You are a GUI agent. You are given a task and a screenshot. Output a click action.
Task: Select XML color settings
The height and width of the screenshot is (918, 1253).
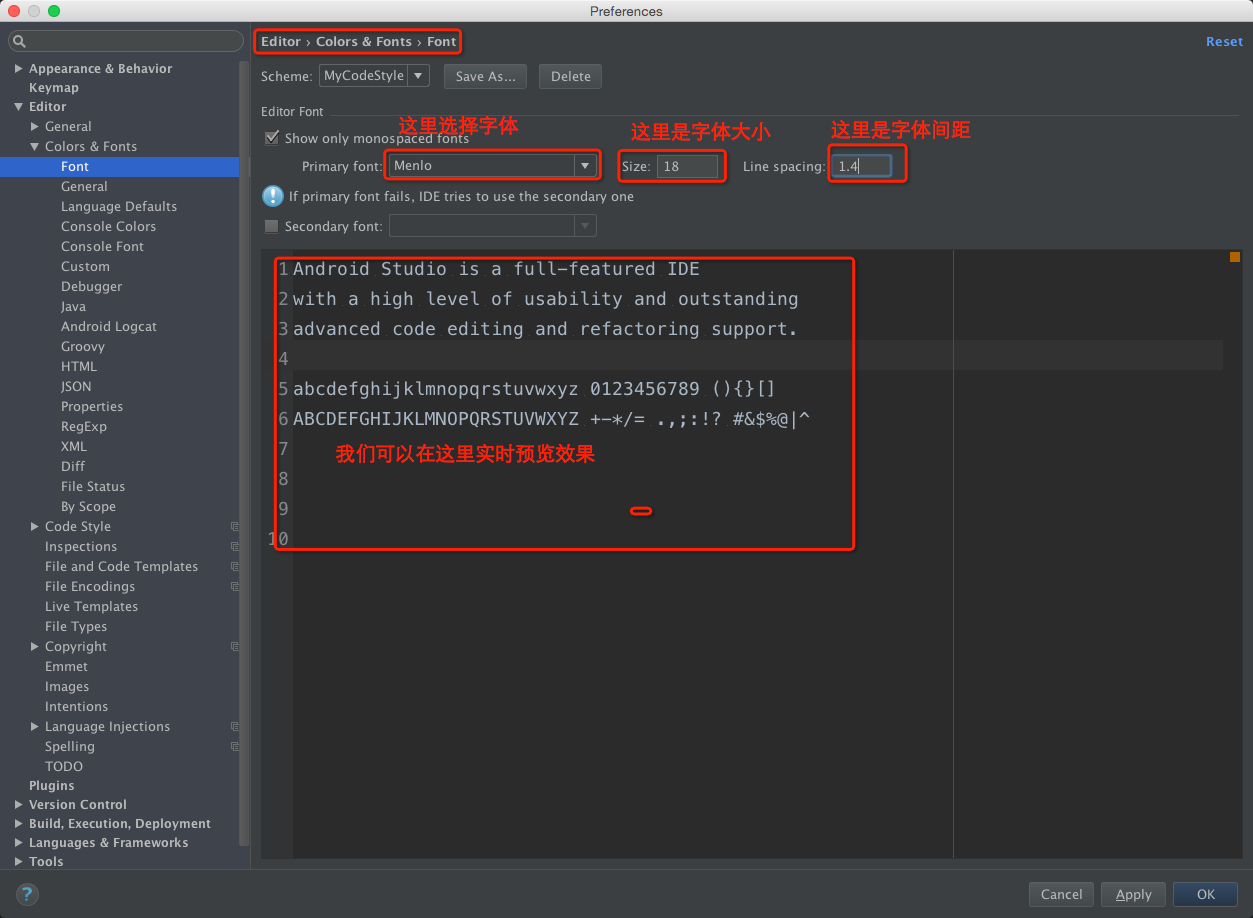coord(74,447)
